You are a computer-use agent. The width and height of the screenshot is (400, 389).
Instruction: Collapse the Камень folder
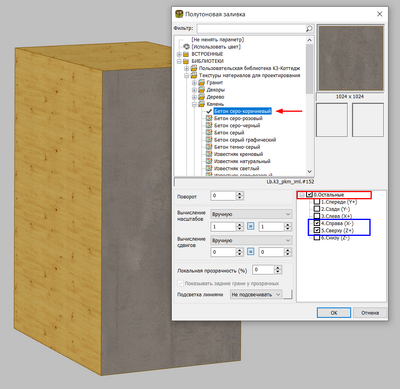click(194, 104)
